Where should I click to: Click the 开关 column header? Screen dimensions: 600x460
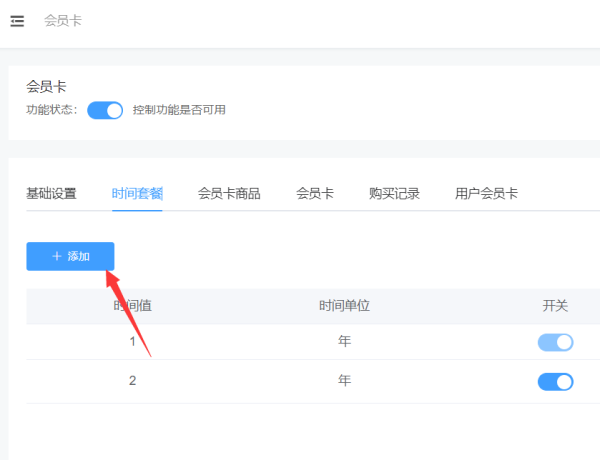(555, 306)
